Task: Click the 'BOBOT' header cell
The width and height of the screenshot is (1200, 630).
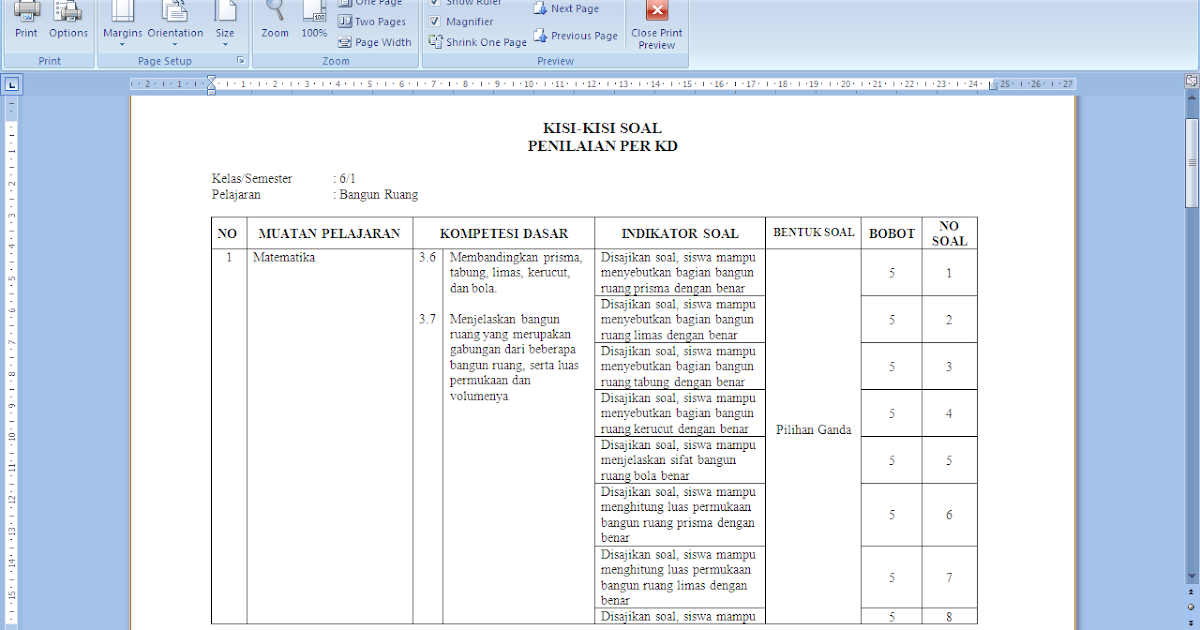Action: click(x=892, y=233)
